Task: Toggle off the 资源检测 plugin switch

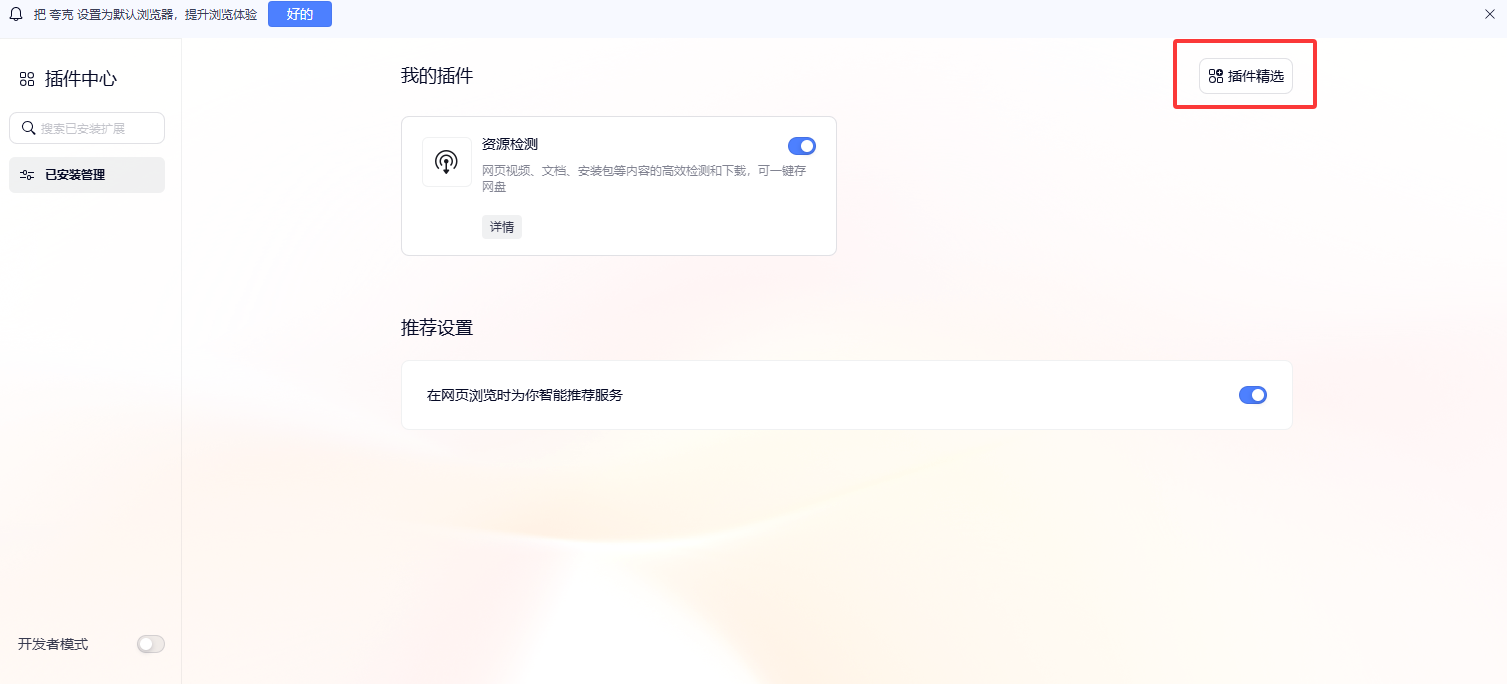Action: [x=802, y=146]
